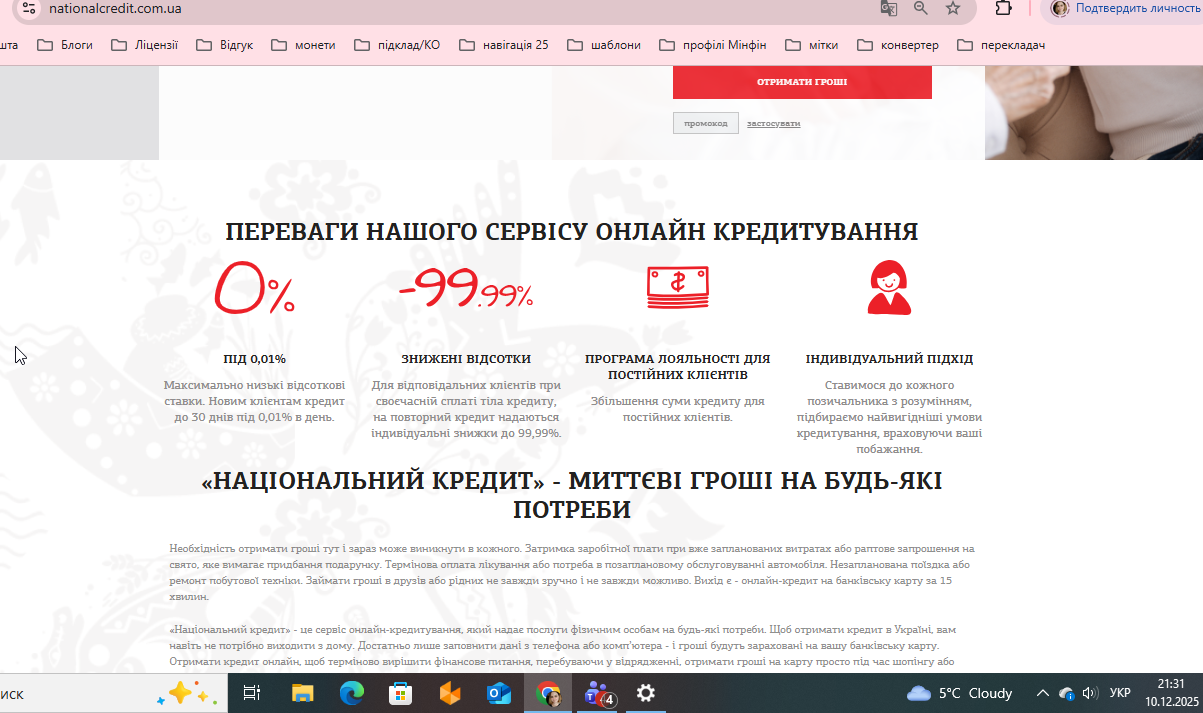Open the перекладач bookmarks folder
This screenshot has height=713, width=1203.
(x=1001, y=45)
